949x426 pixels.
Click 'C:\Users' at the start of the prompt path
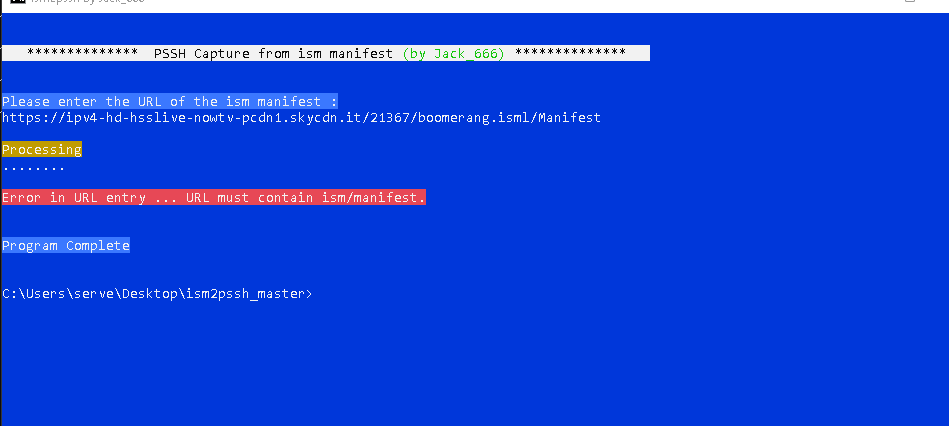click(32, 294)
